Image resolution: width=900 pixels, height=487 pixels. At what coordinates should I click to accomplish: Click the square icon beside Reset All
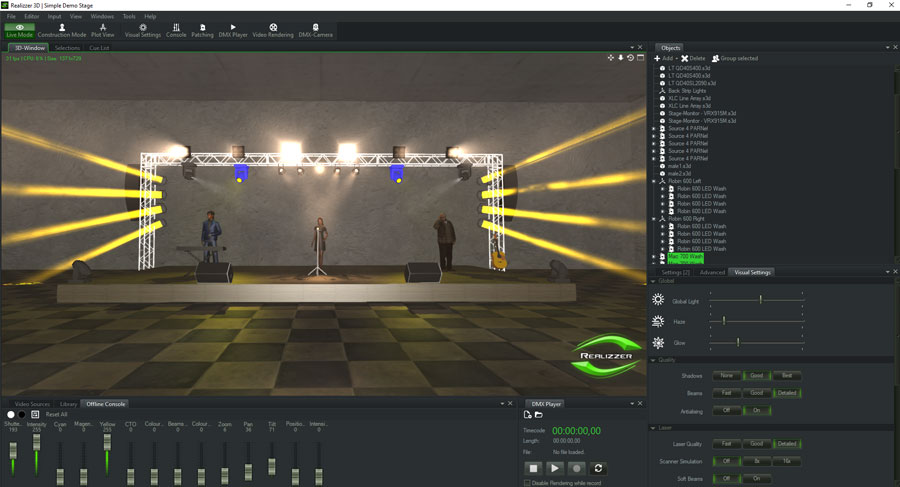point(35,414)
